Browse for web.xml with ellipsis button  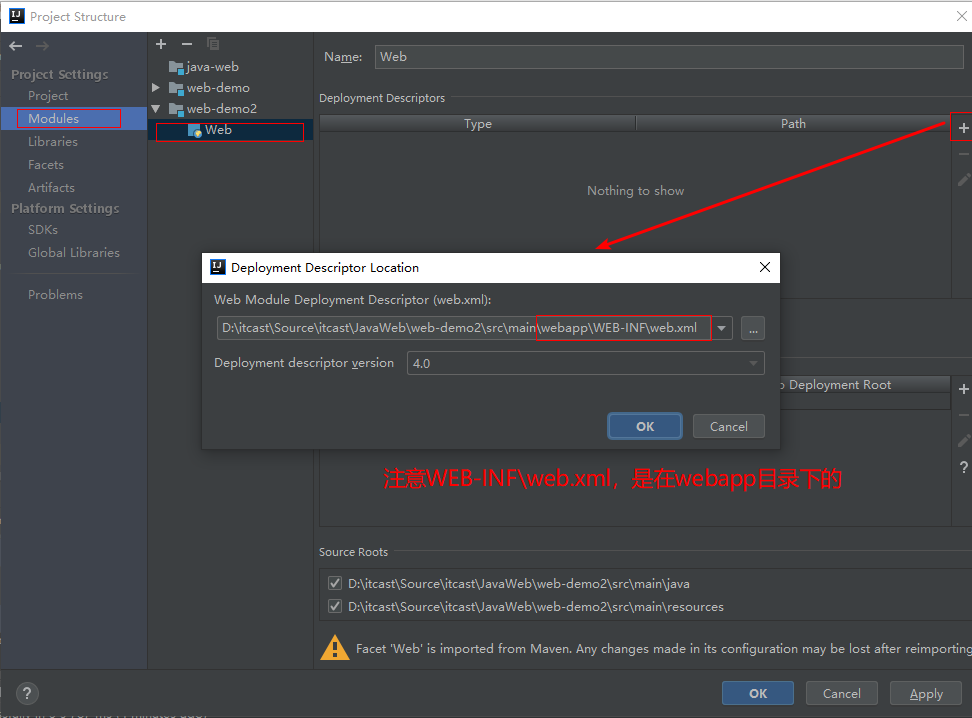[x=753, y=328]
